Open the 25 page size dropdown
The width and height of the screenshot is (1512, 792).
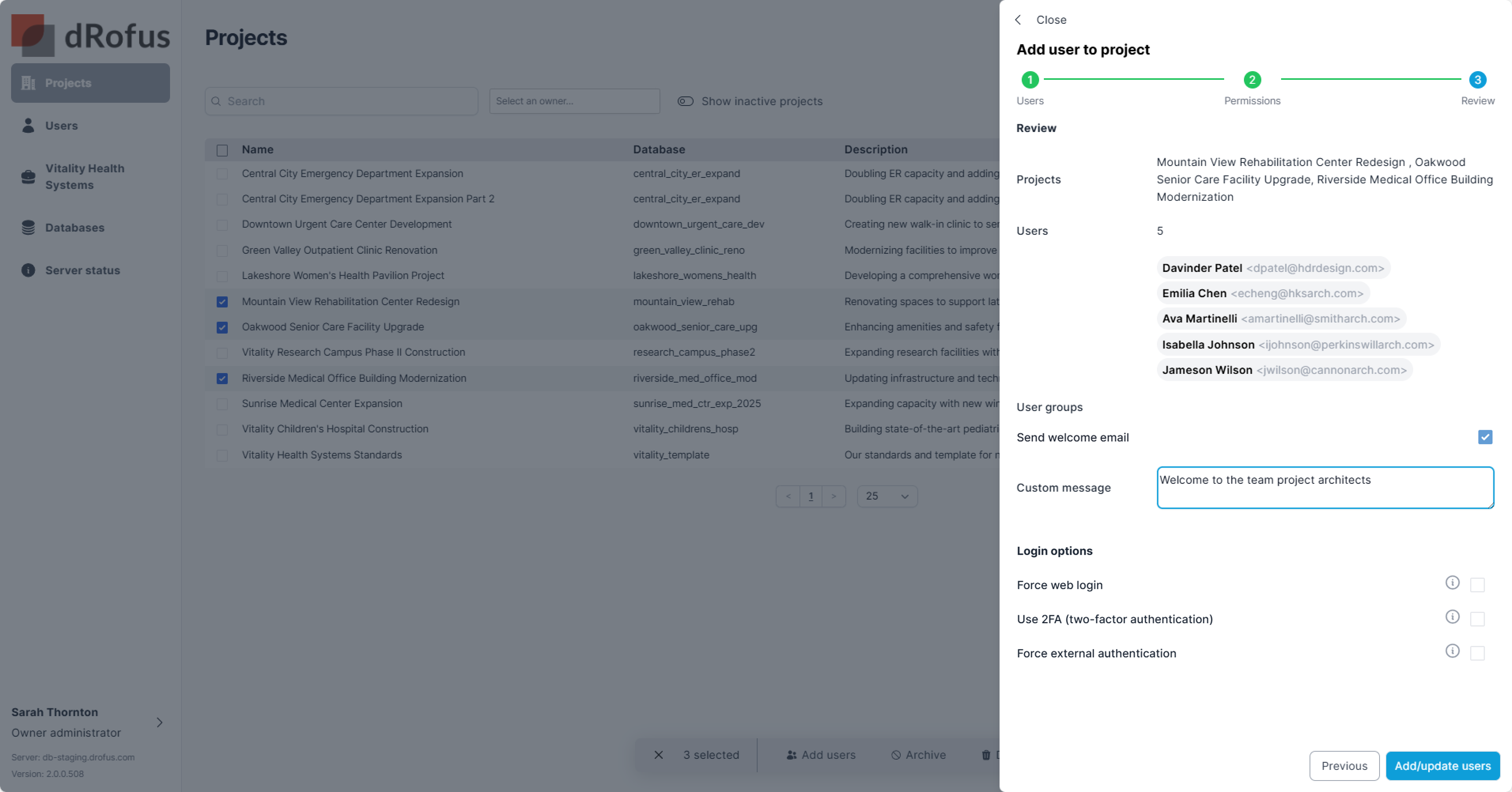click(x=887, y=496)
